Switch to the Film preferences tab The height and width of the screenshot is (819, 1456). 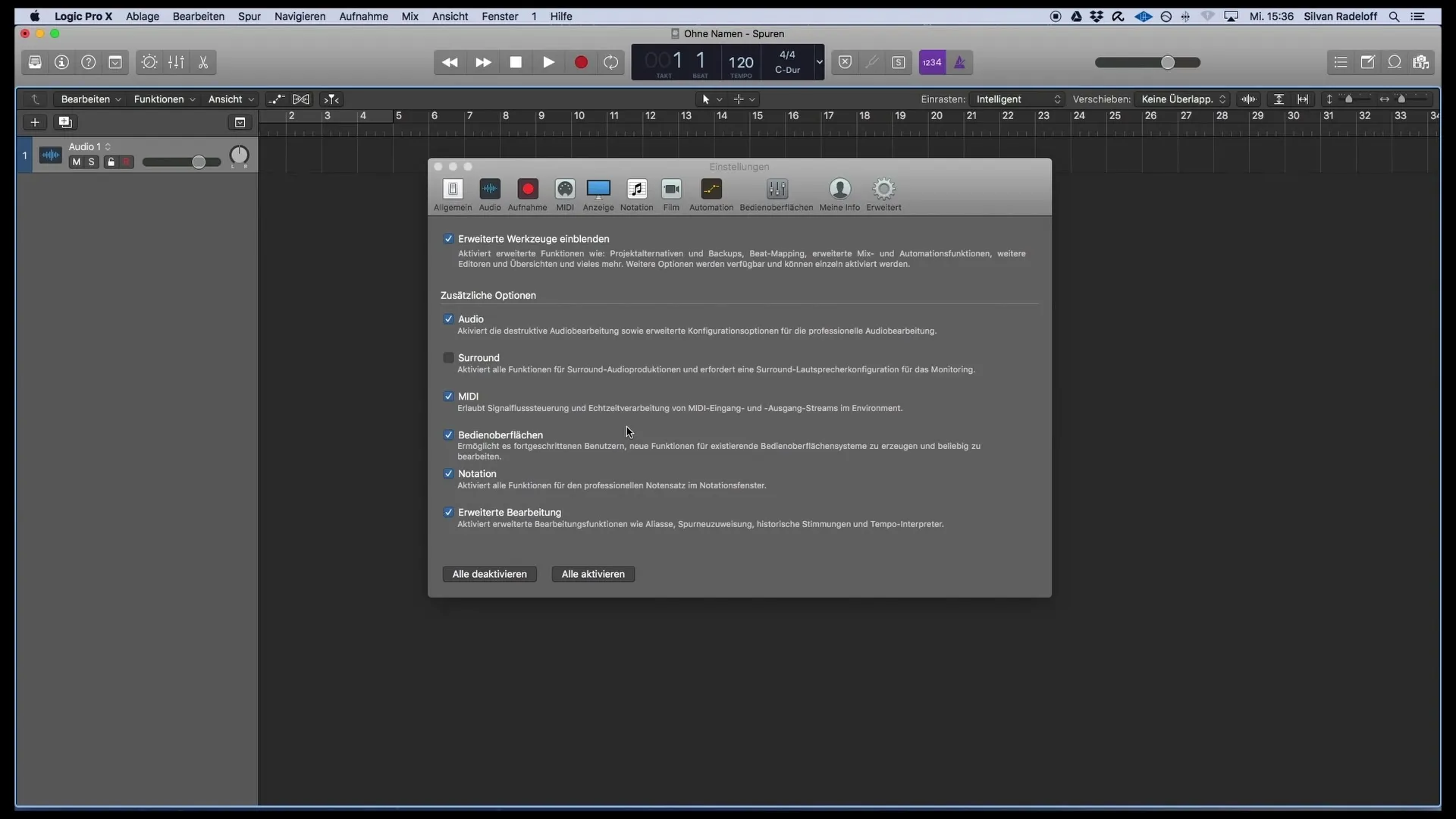click(671, 195)
